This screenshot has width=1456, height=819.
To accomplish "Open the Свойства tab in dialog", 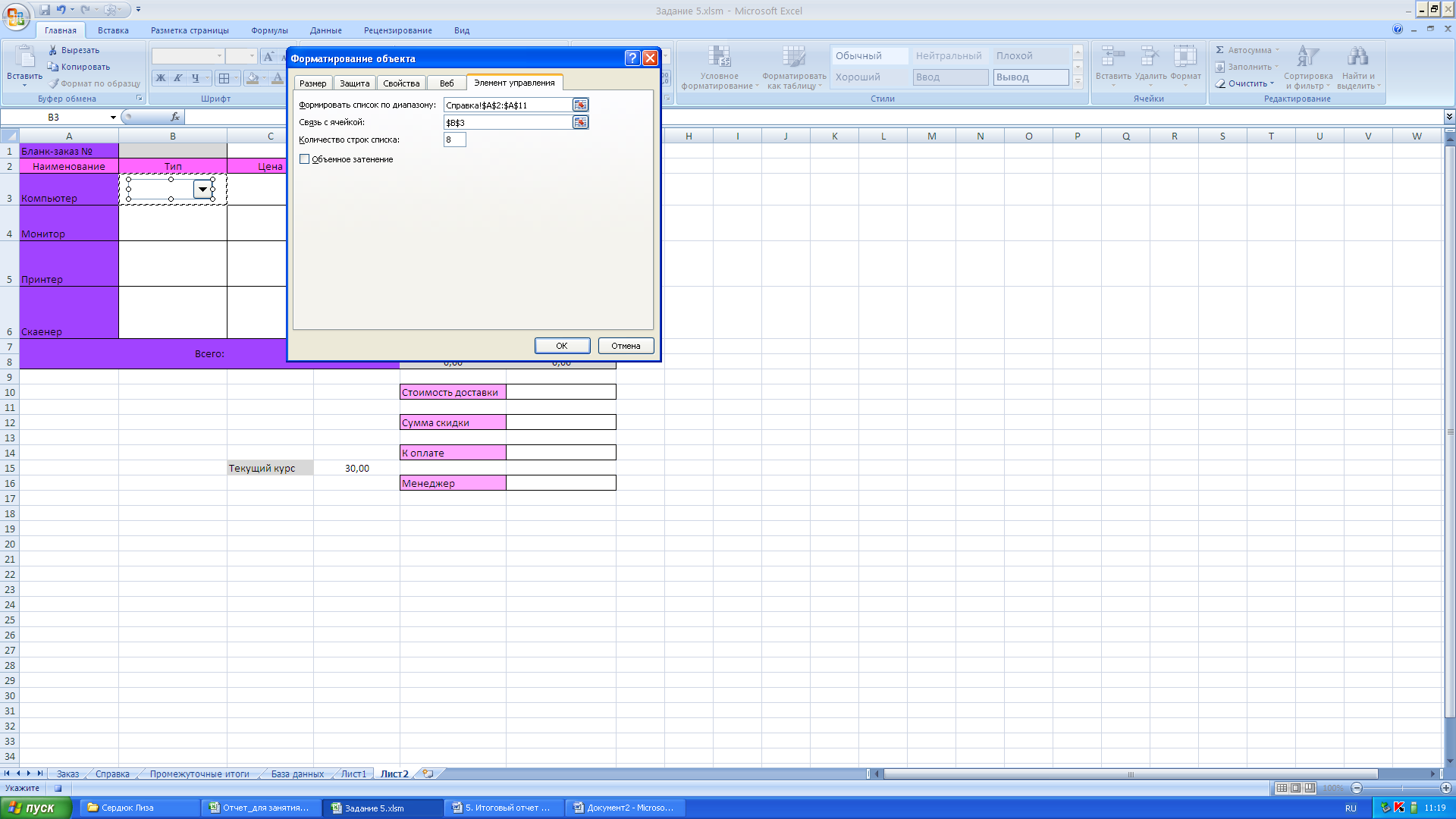I will click(x=401, y=83).
